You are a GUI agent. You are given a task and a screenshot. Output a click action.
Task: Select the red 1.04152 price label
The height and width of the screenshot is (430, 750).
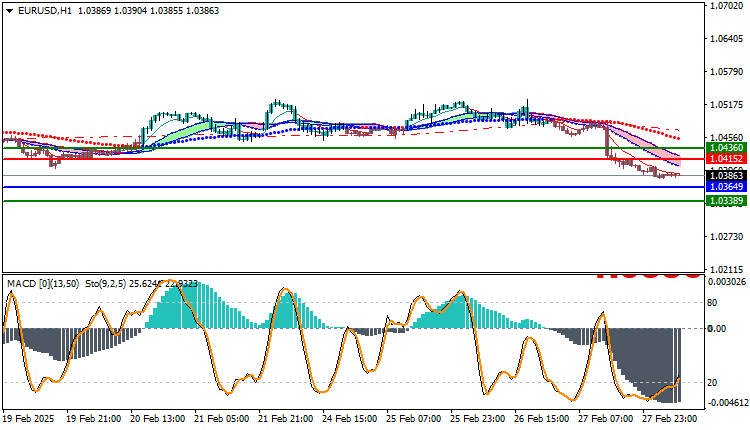coord(726,159)
